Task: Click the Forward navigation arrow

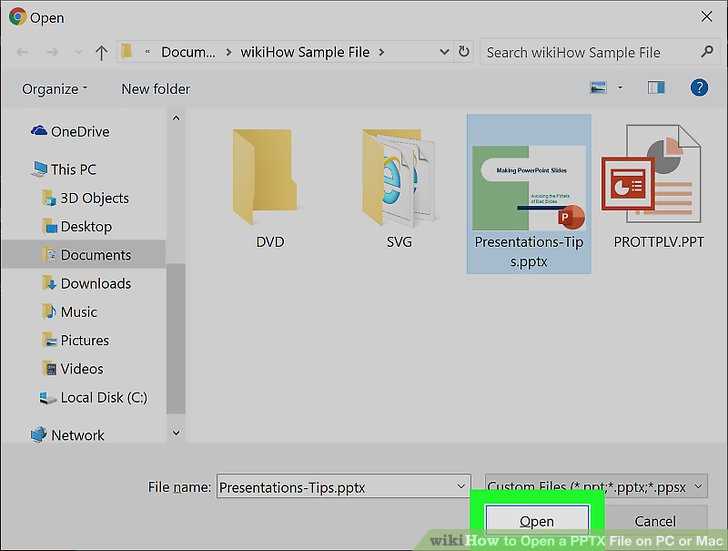Action: tap(52, 52)
